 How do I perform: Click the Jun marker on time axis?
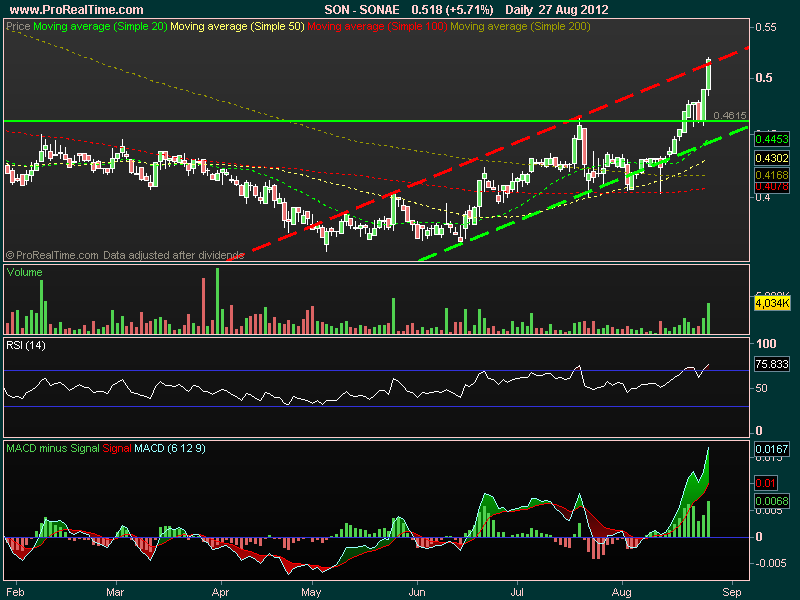point(419,589)
